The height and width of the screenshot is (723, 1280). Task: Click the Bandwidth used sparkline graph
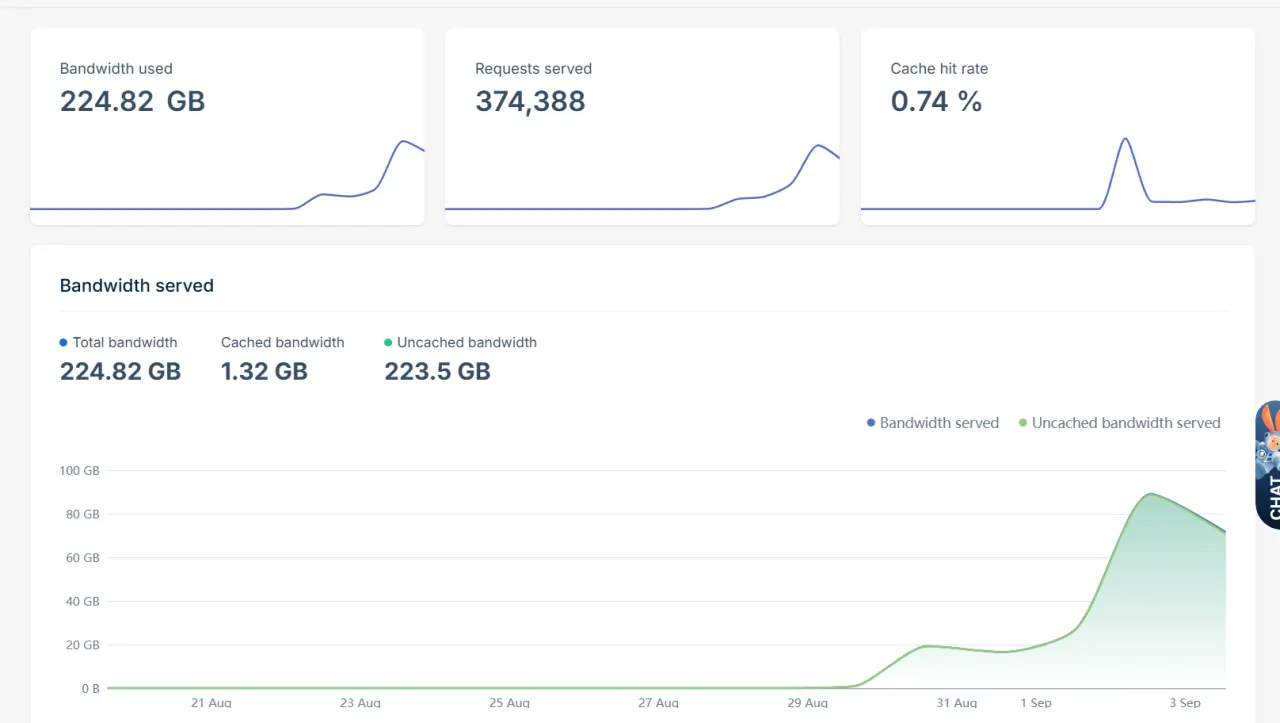pos(227,176)
